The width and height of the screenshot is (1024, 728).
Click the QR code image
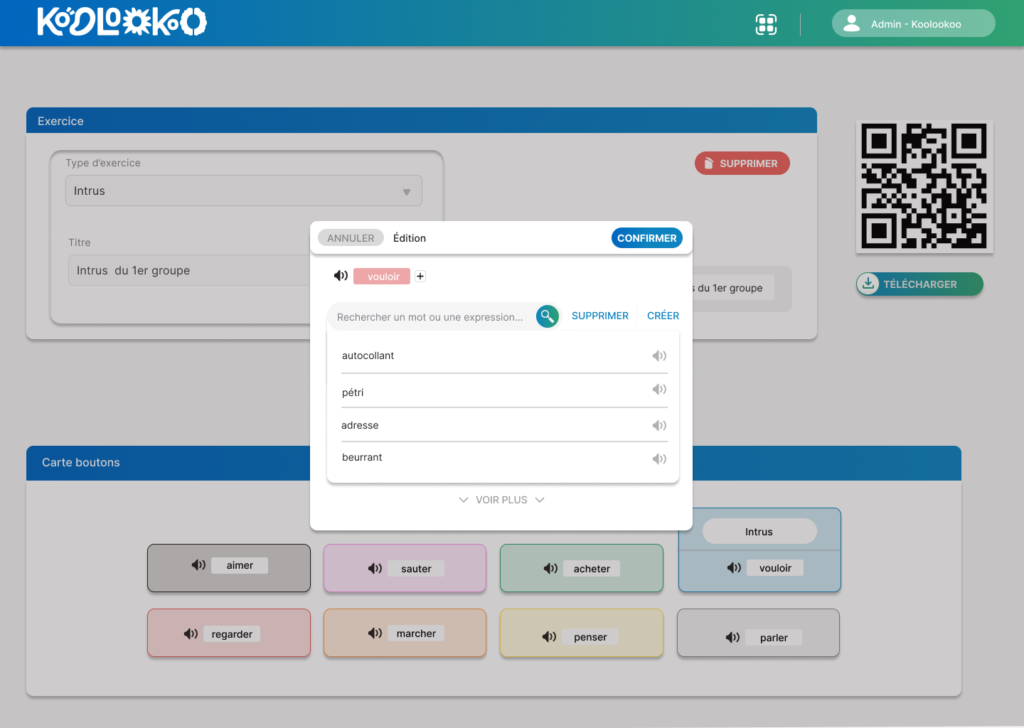tap(923, 187)
